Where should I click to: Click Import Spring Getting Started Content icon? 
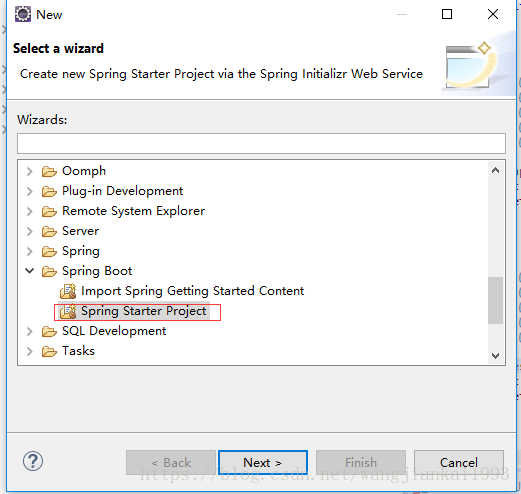coord(68,291)
